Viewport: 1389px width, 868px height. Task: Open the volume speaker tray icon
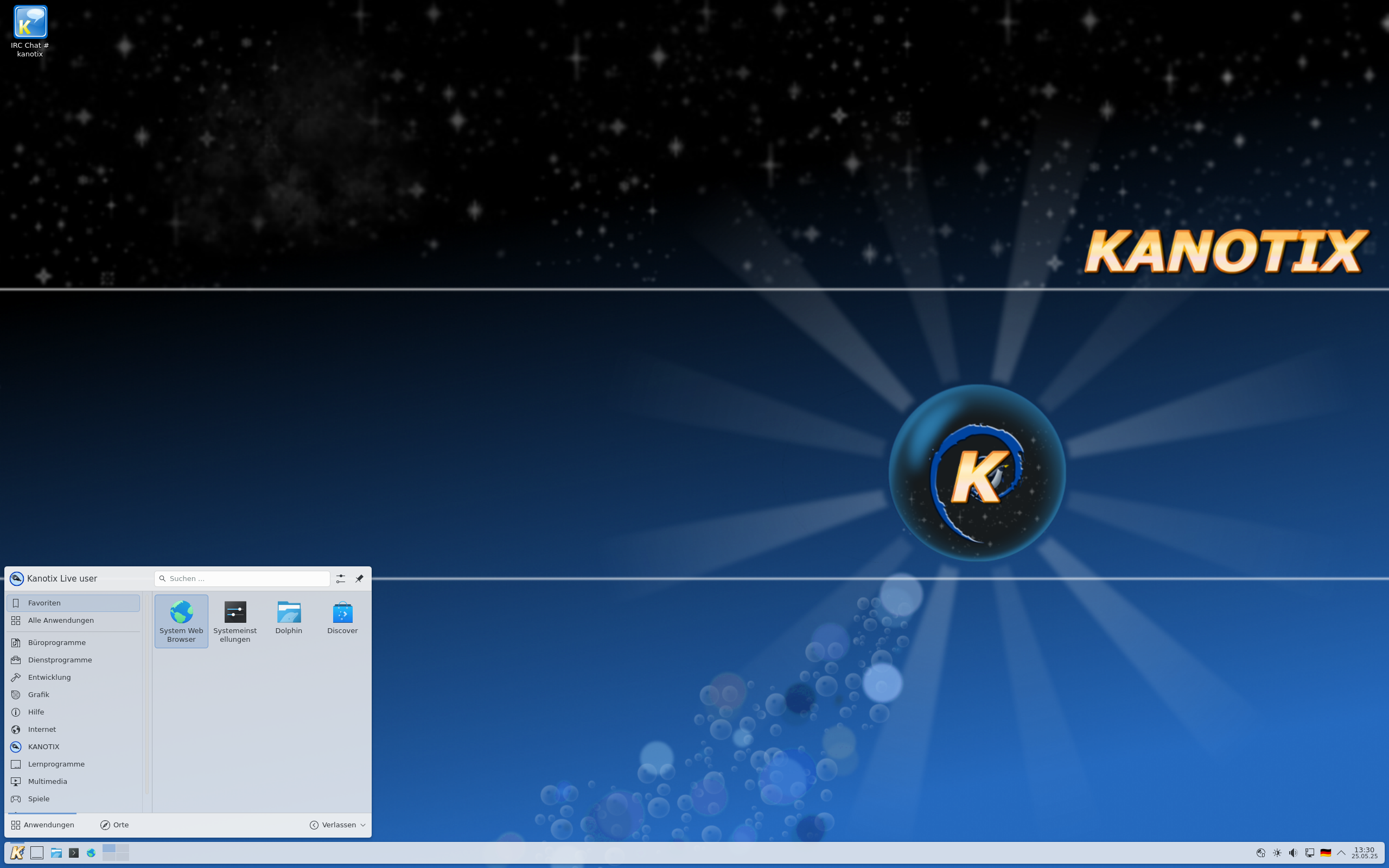1293,852
